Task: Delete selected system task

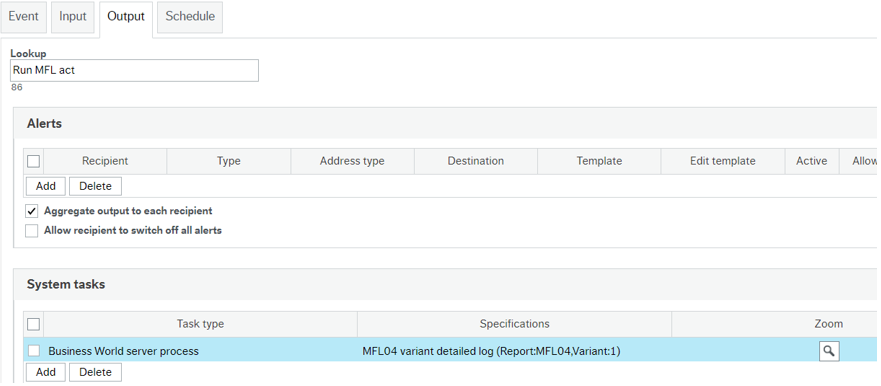Action: pyautogui.click(x=96, y=372)
